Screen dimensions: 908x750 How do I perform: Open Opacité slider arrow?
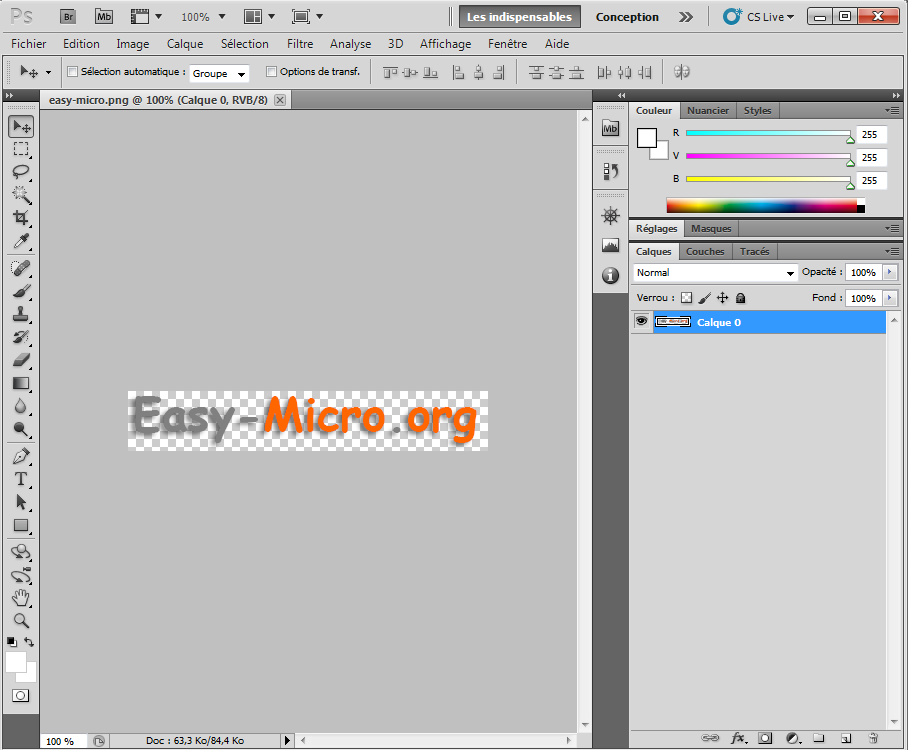(x=889, y=272)
